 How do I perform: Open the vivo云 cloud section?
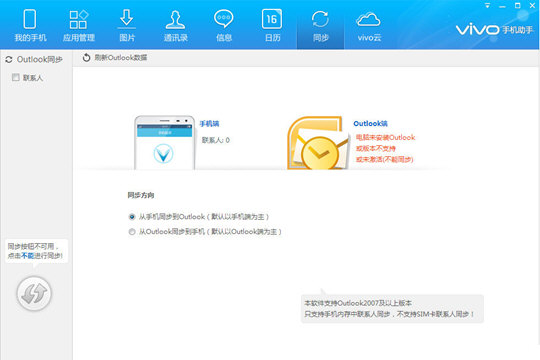coord(369,26)
